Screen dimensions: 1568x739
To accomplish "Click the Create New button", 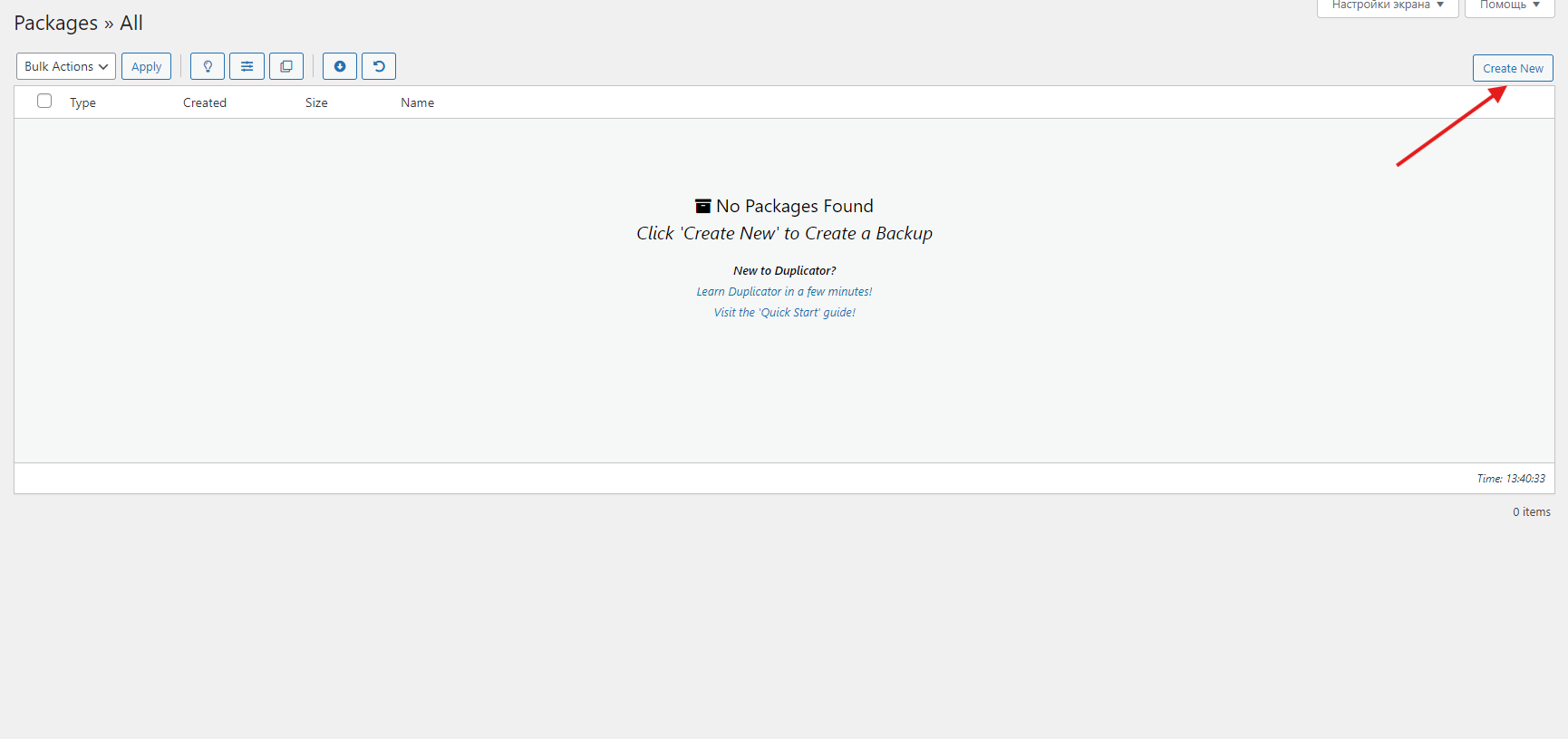I will click(1513, 68).
